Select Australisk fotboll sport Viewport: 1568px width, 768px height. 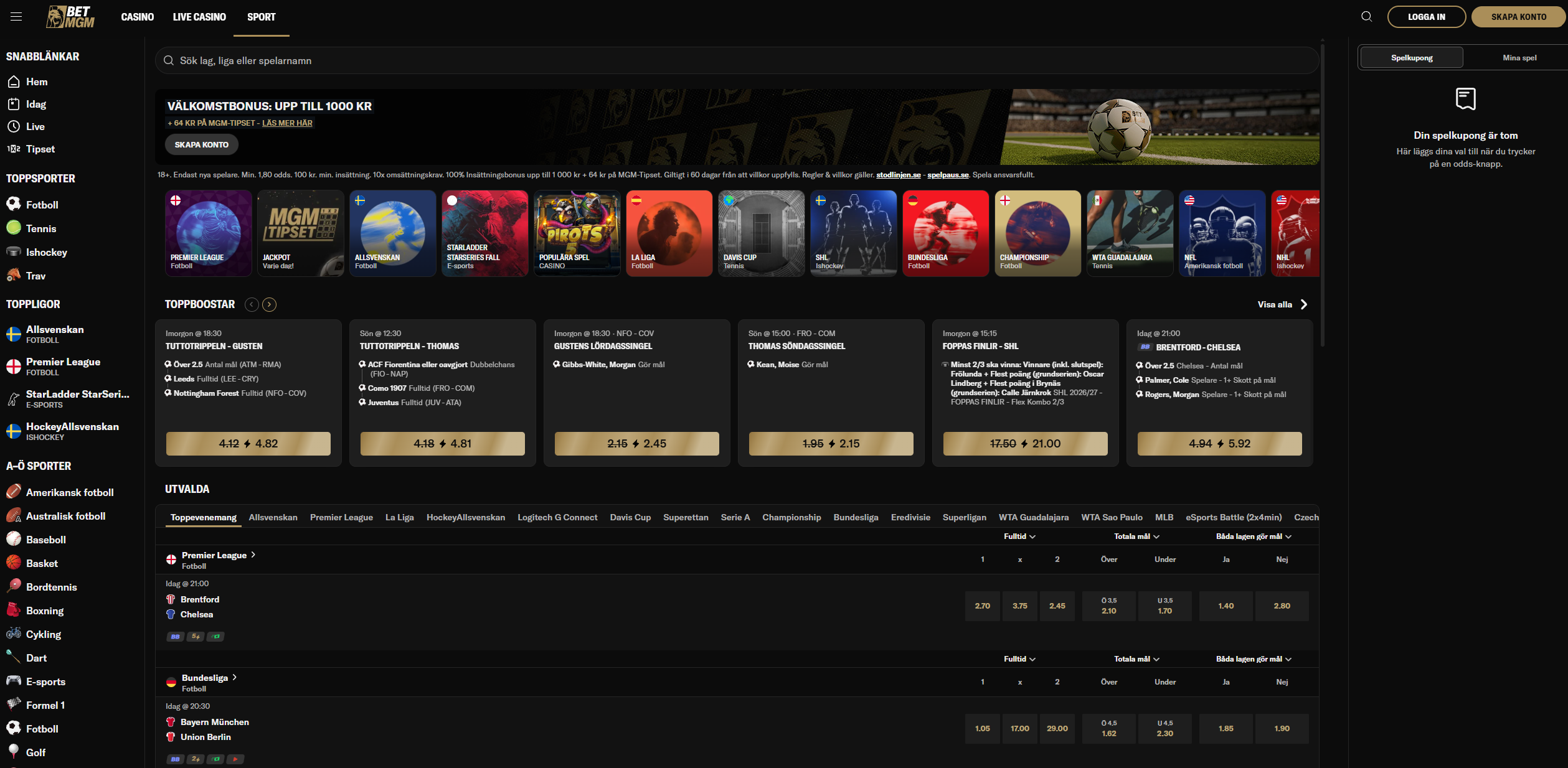pos(65,516)
